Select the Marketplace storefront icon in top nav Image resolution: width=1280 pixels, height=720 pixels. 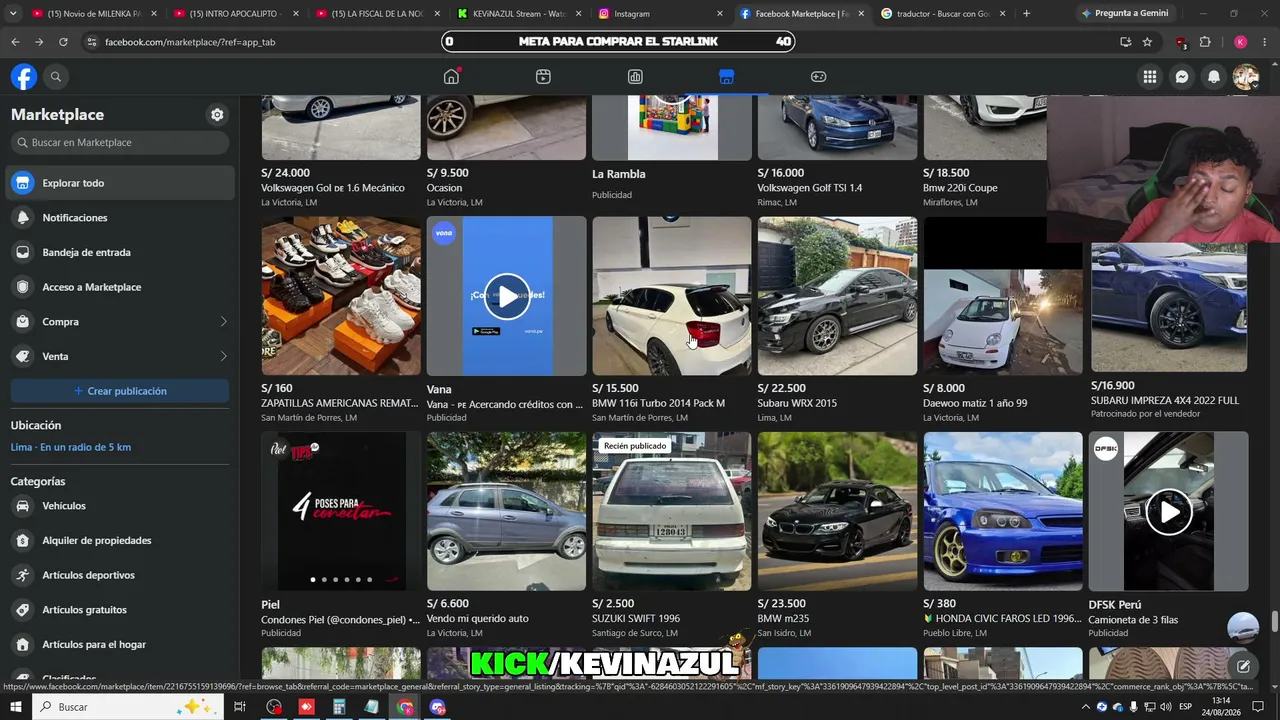pyautogui.click(x=727, y=77)
